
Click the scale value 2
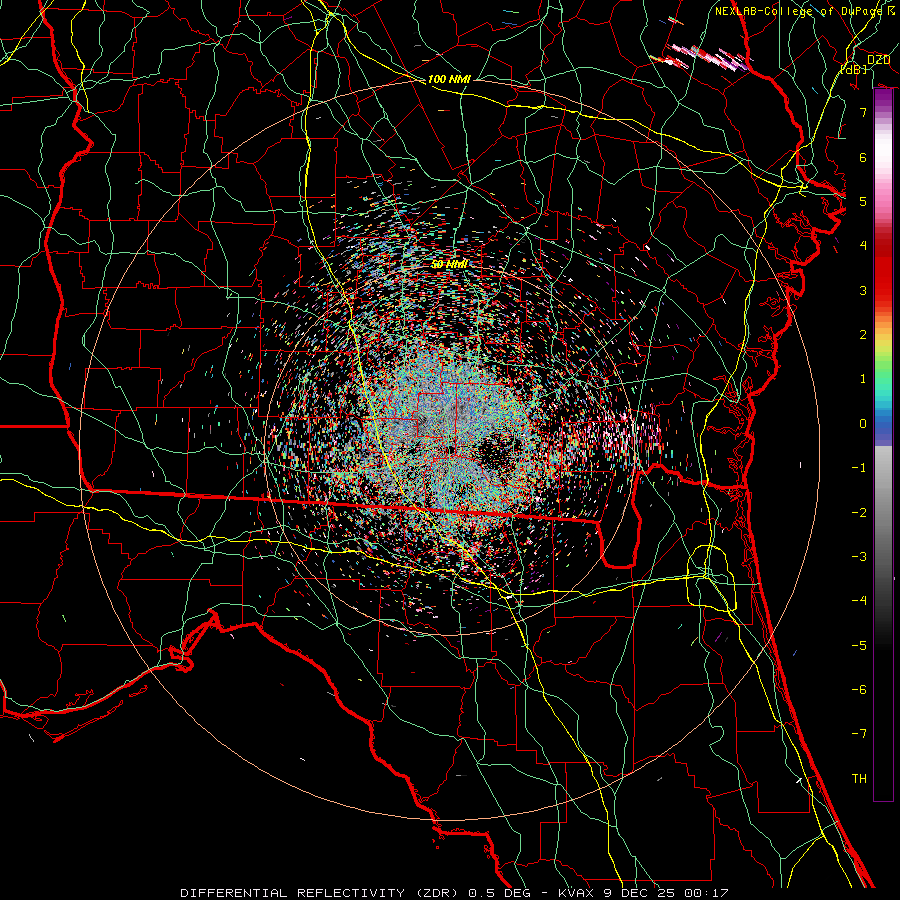(863, 335)
